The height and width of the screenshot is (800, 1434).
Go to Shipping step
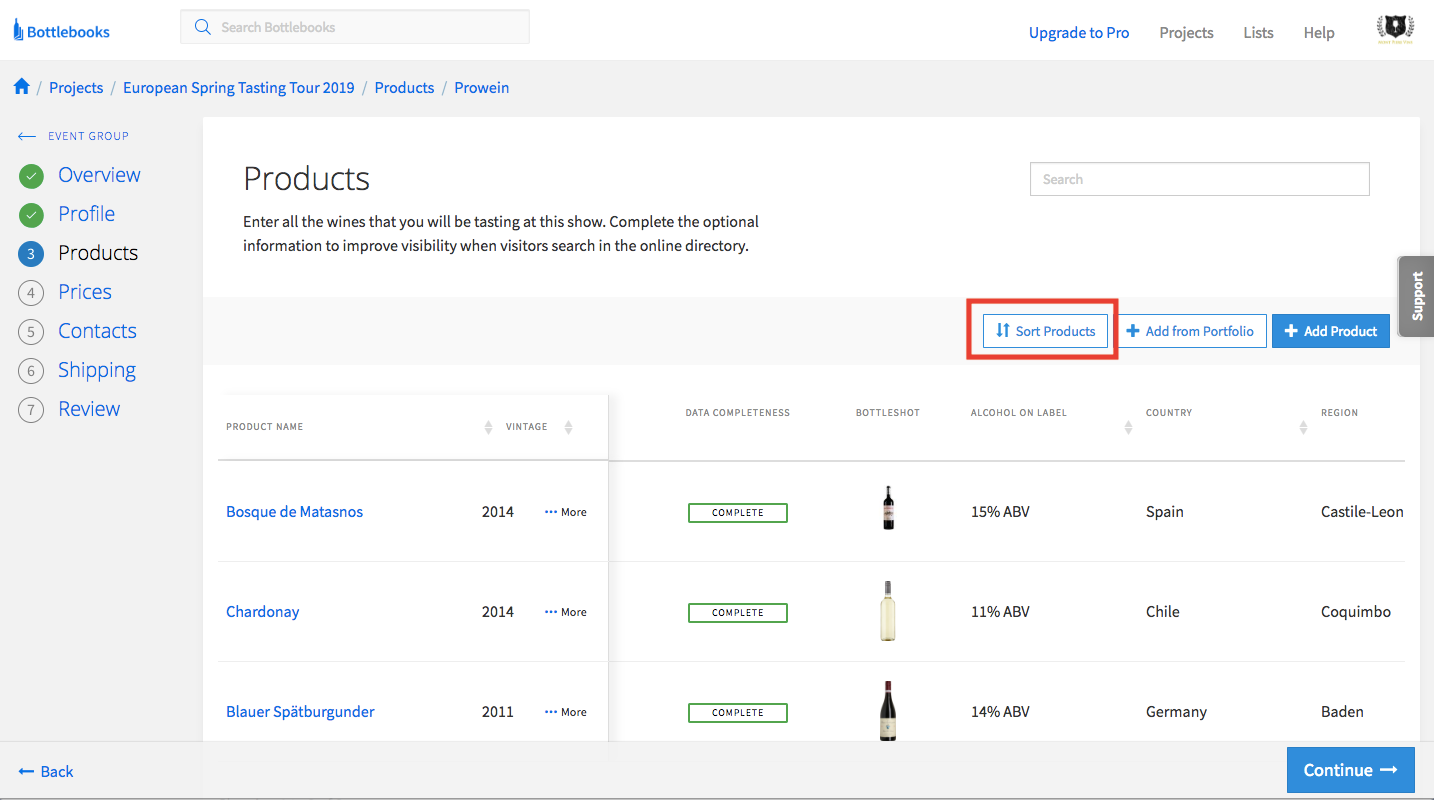[x=97, y=370]
